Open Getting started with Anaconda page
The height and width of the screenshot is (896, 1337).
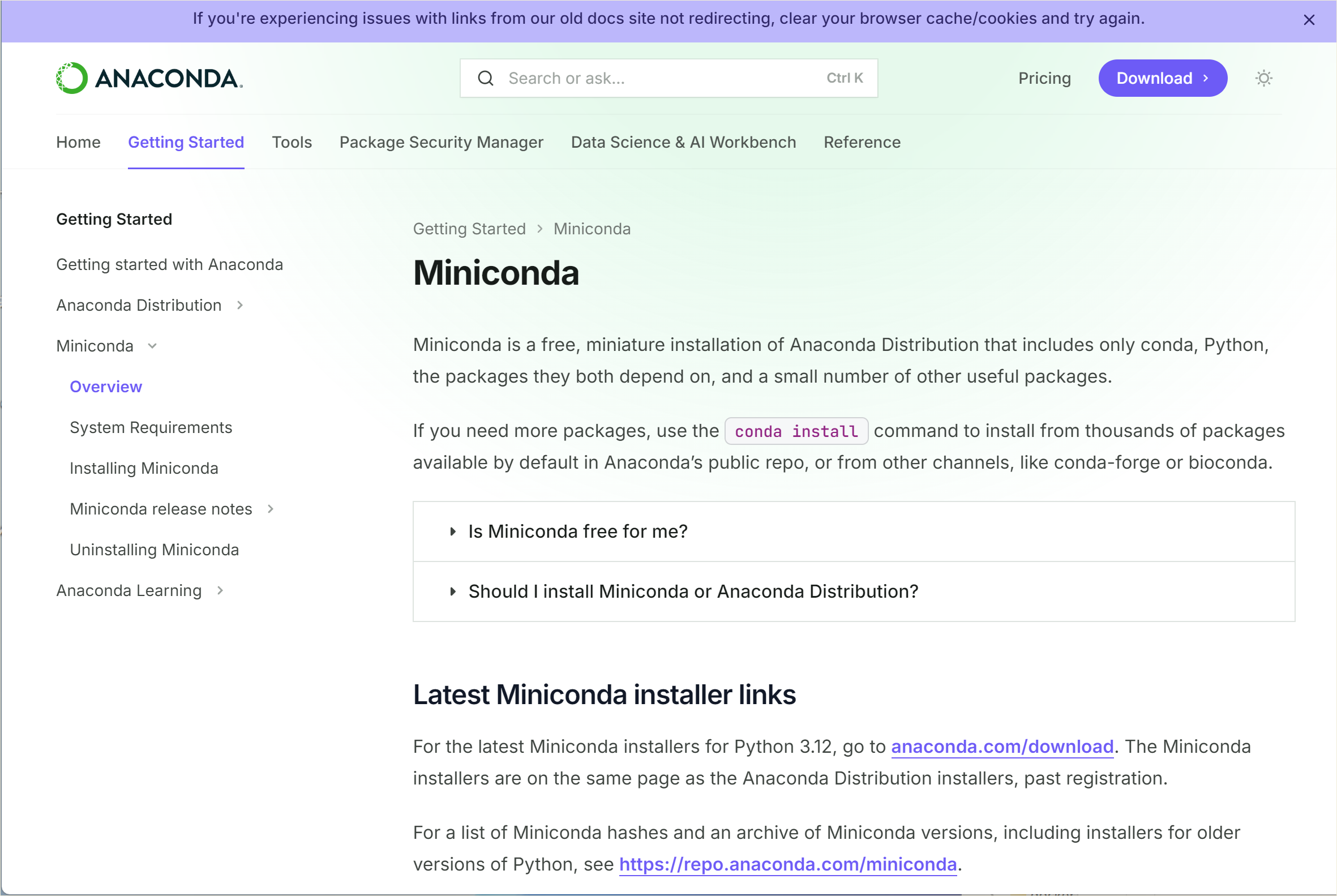point(170,264)
